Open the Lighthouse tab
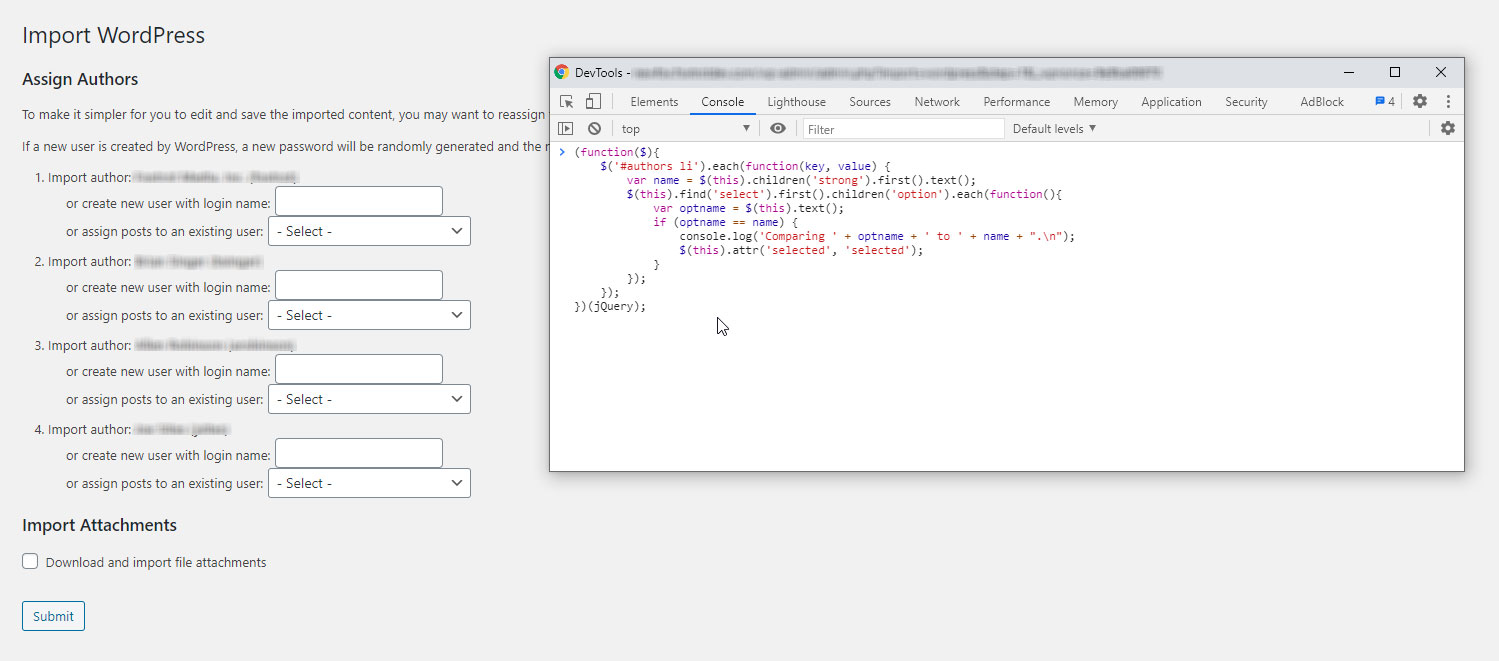 pyautogui.click(x=797, y=102)
